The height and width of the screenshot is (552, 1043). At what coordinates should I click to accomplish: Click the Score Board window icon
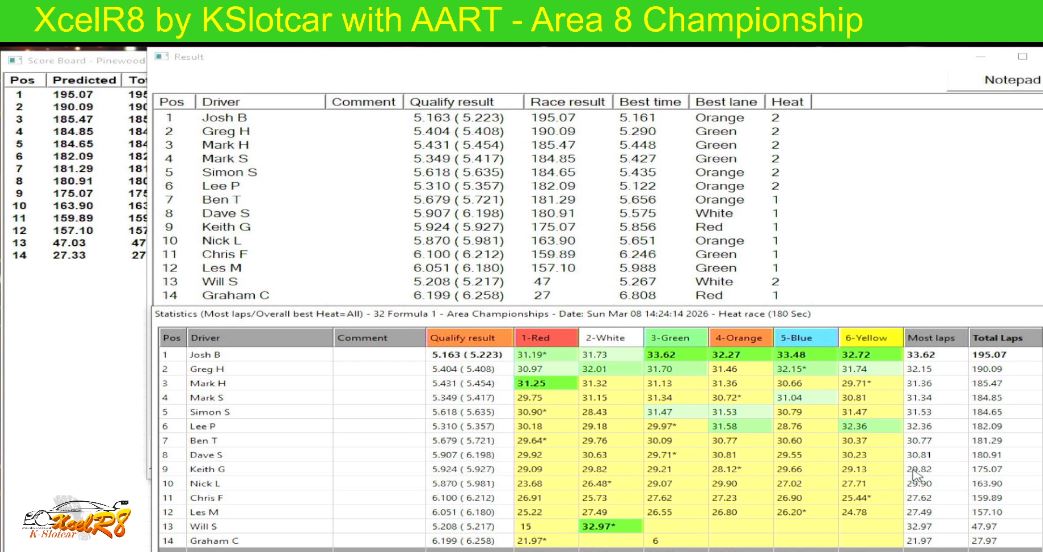[17, 60]
